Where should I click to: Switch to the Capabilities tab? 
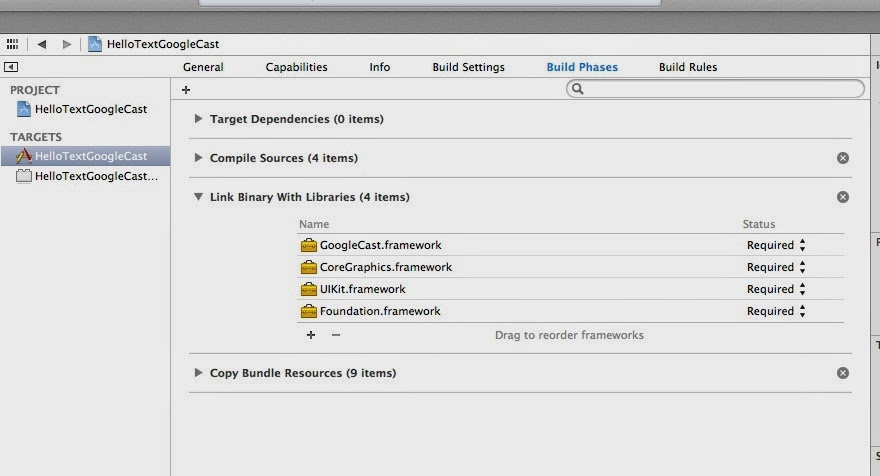tap(296, 67)
